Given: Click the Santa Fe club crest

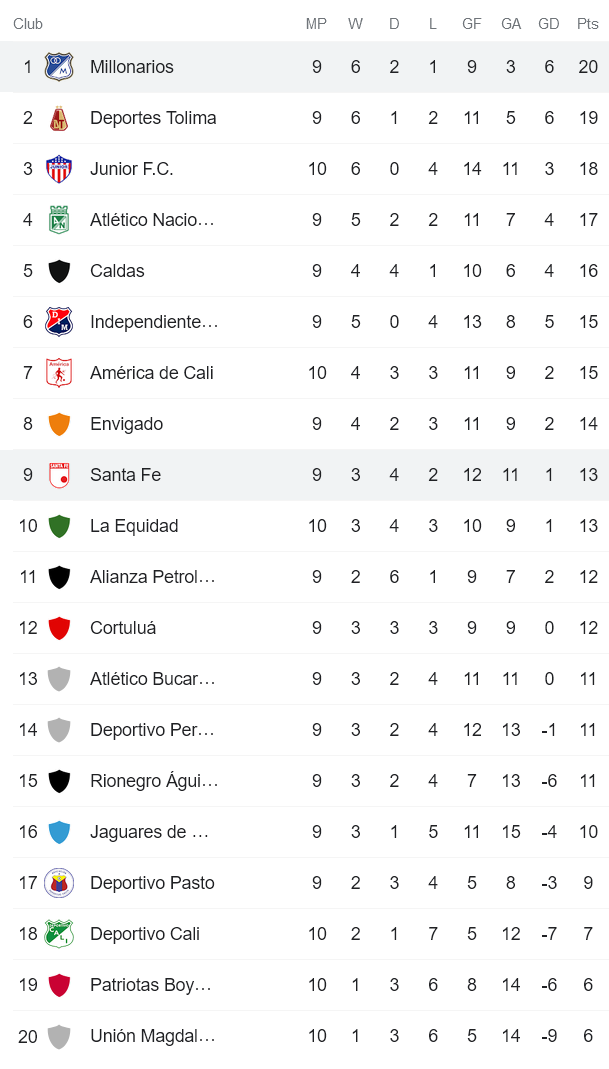Looking at the screenshot, I should coord(58,475).
